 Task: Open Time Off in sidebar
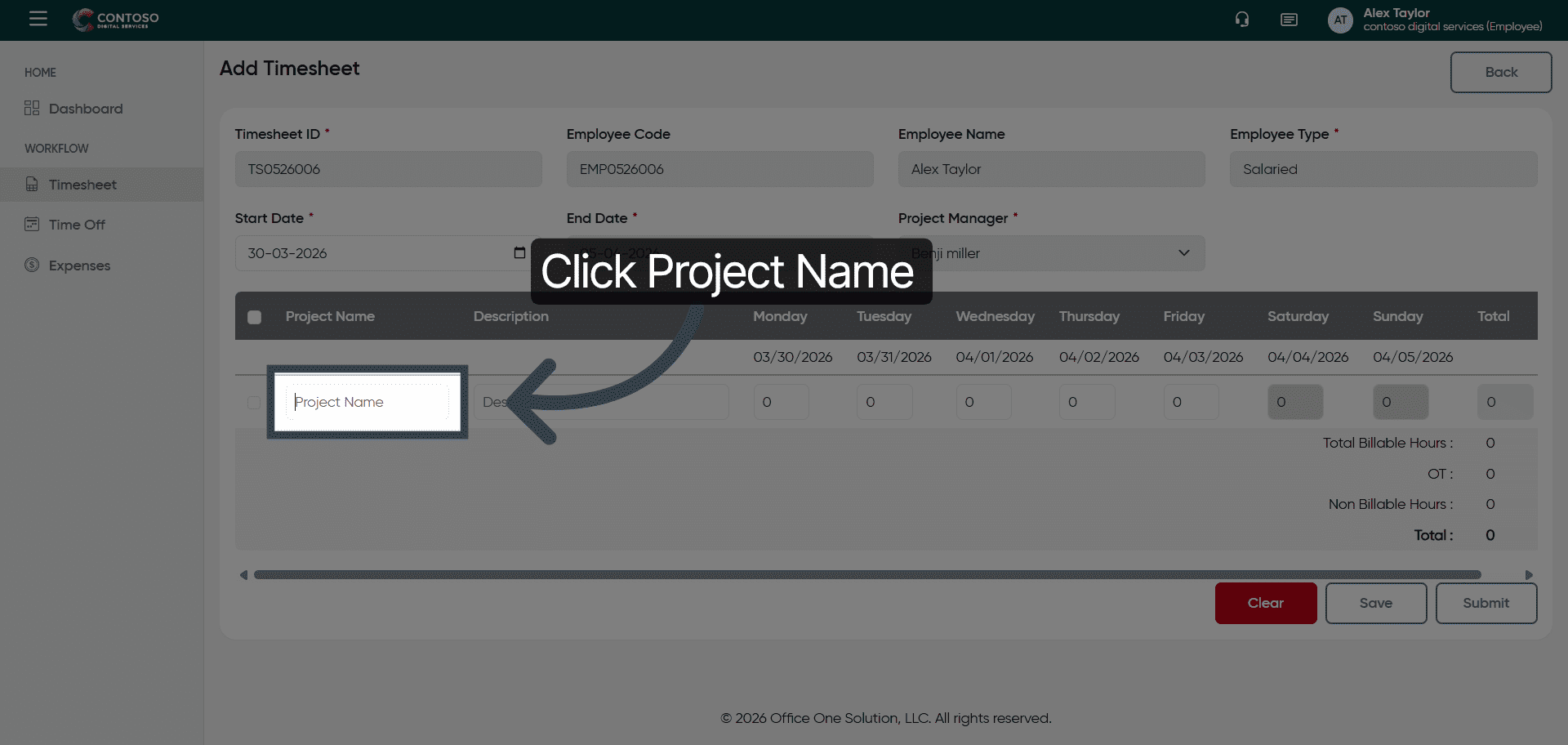coord(77,225)
